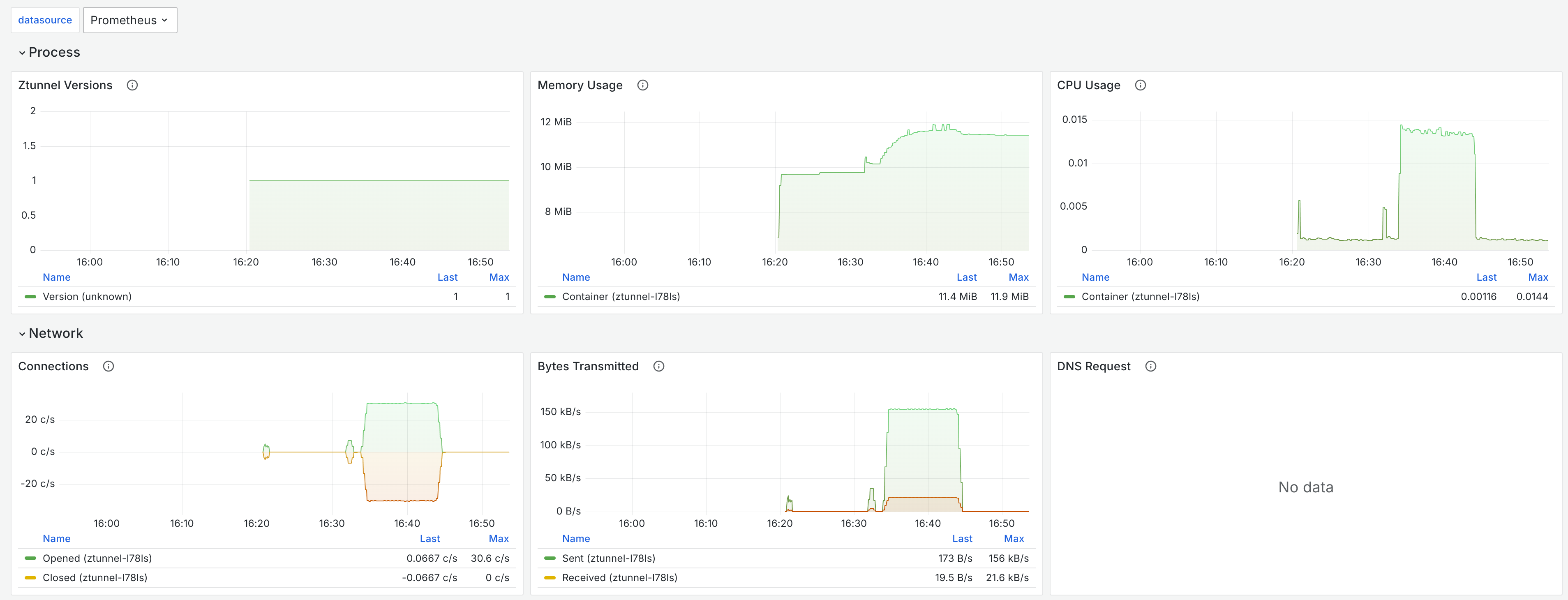Click the datasource variable label
Image resolution: width=1568 pixels, height=600 pixels.
click(x=45, y=20)
